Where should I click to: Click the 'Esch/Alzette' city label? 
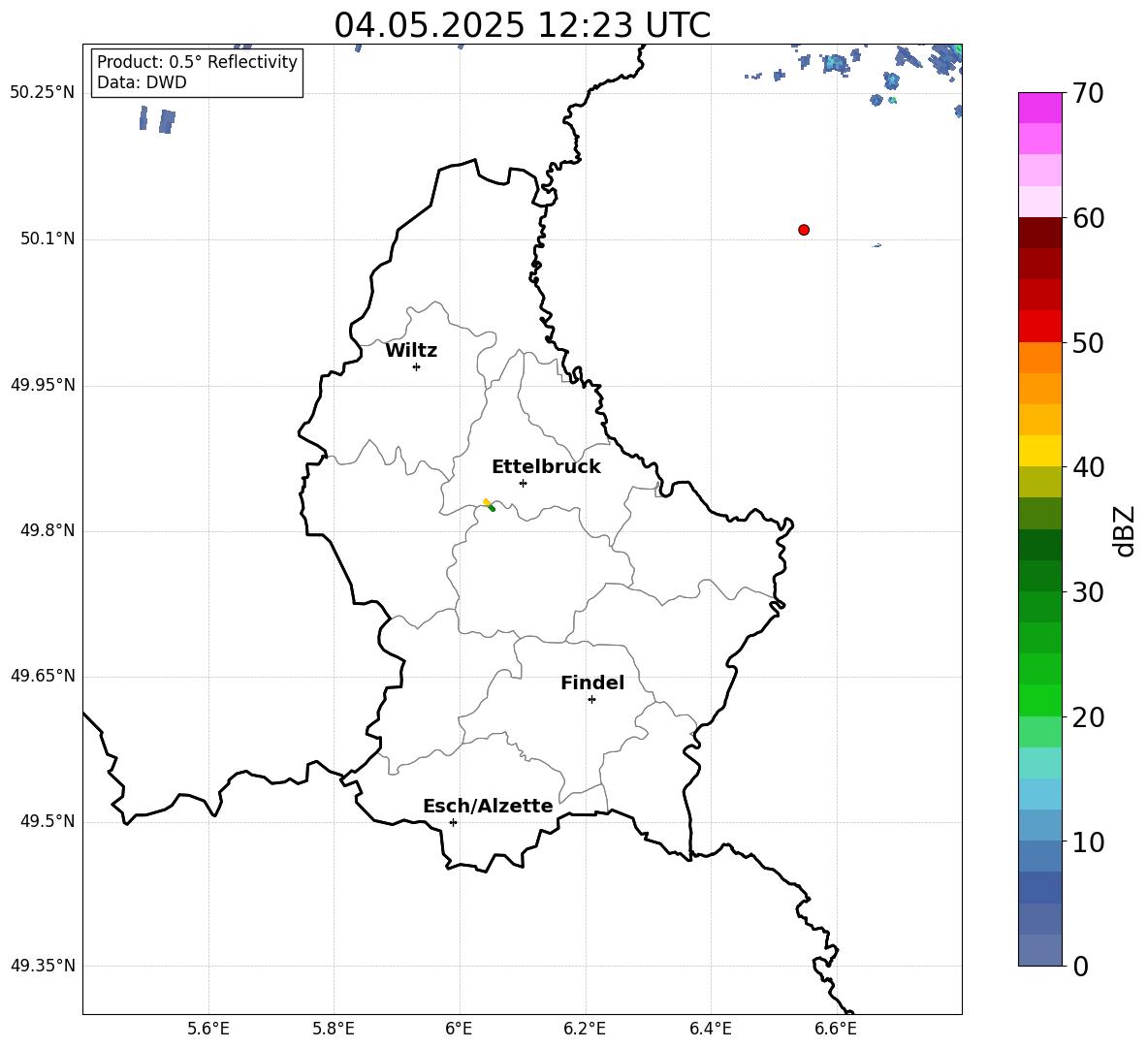488,806
